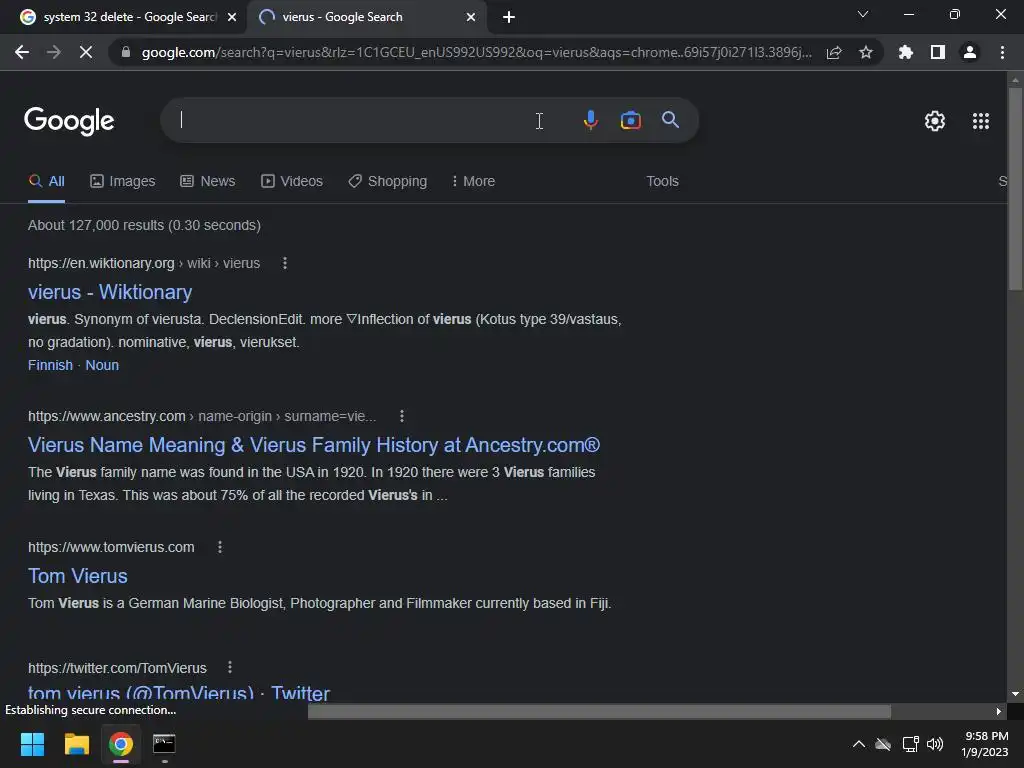Open options menu for tomvierus.com result

click(220, 547)
